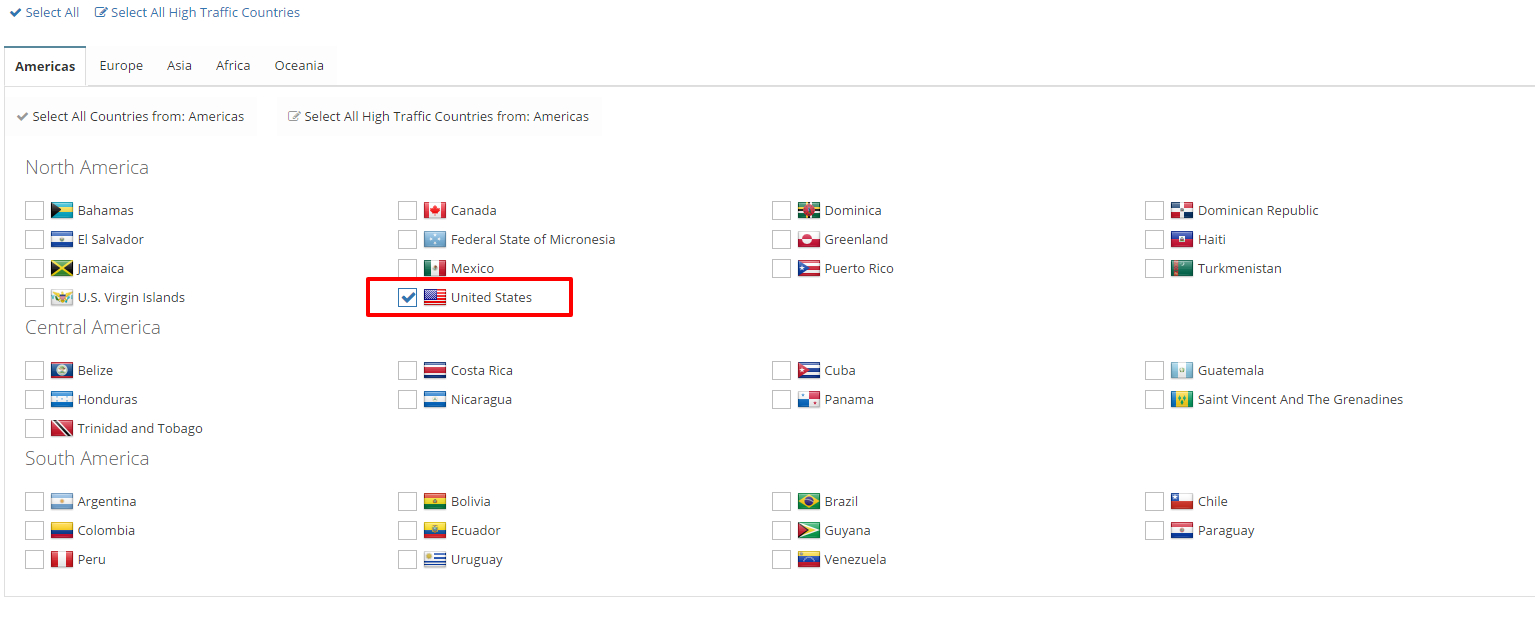1535x617 pixels.
Task: Click the Brazil flag icon
Action: (809, 501)
